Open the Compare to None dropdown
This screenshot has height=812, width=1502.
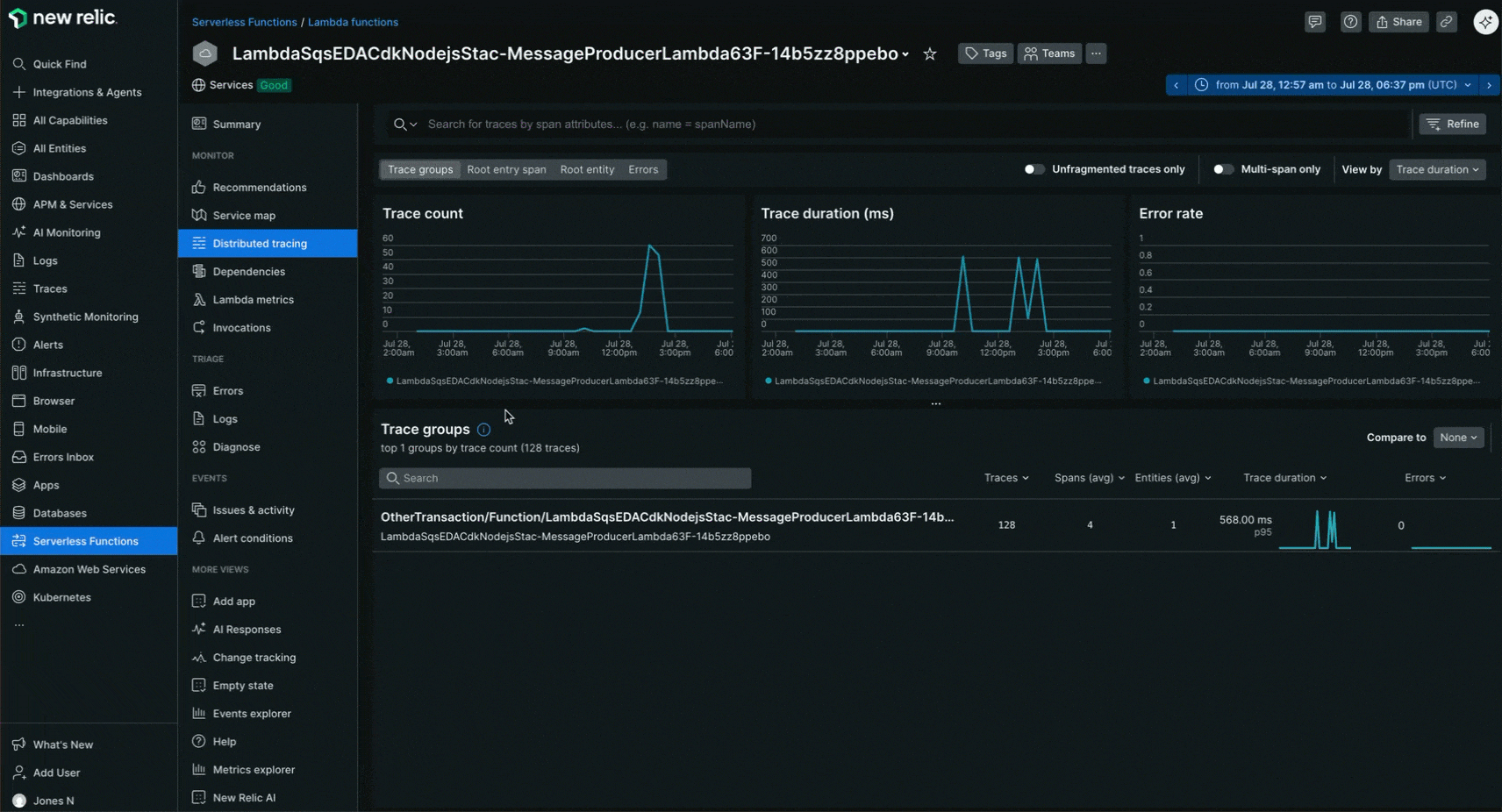1458,437
